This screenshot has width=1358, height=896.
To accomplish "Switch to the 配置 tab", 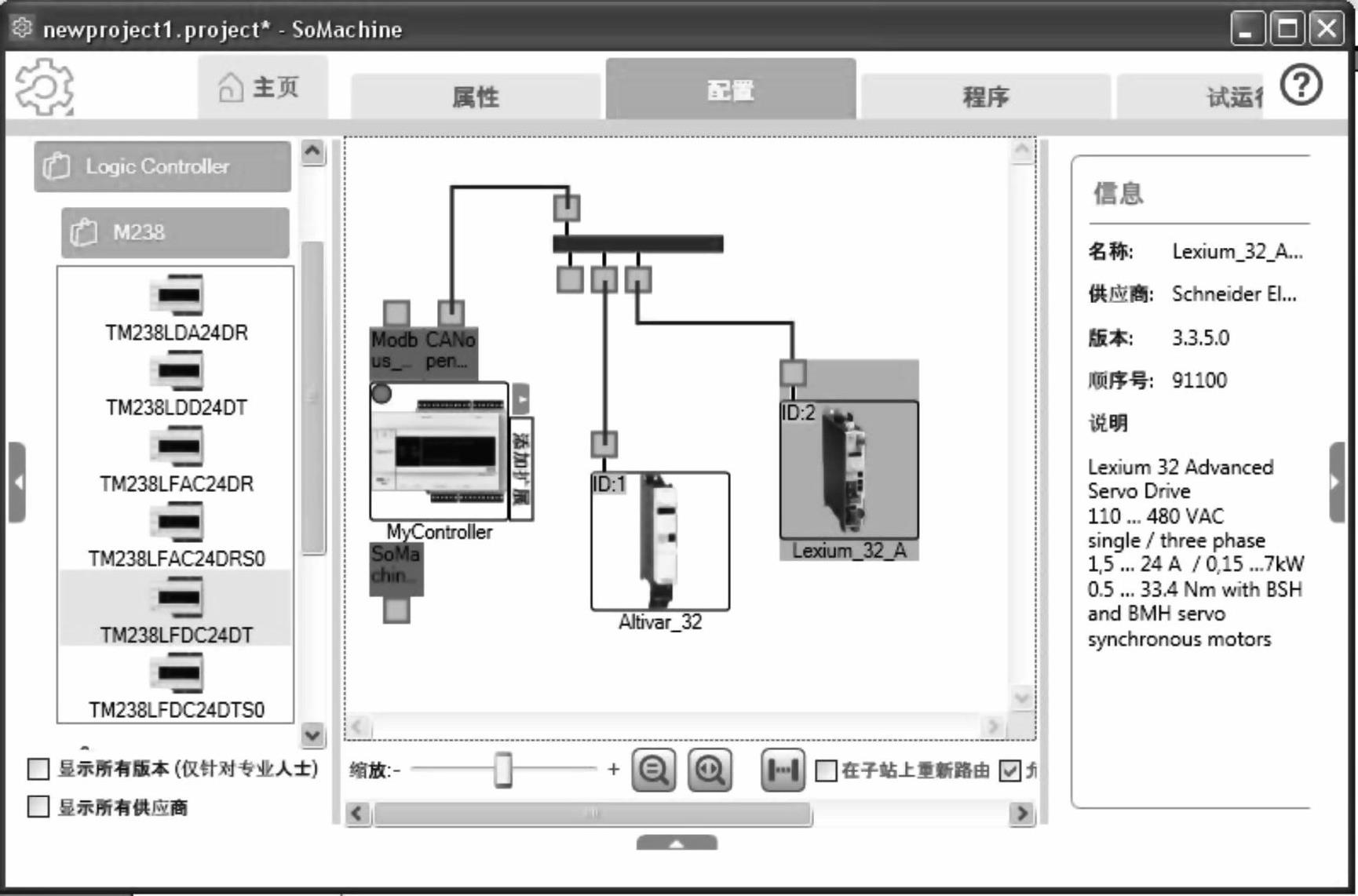I will [731, 89].
